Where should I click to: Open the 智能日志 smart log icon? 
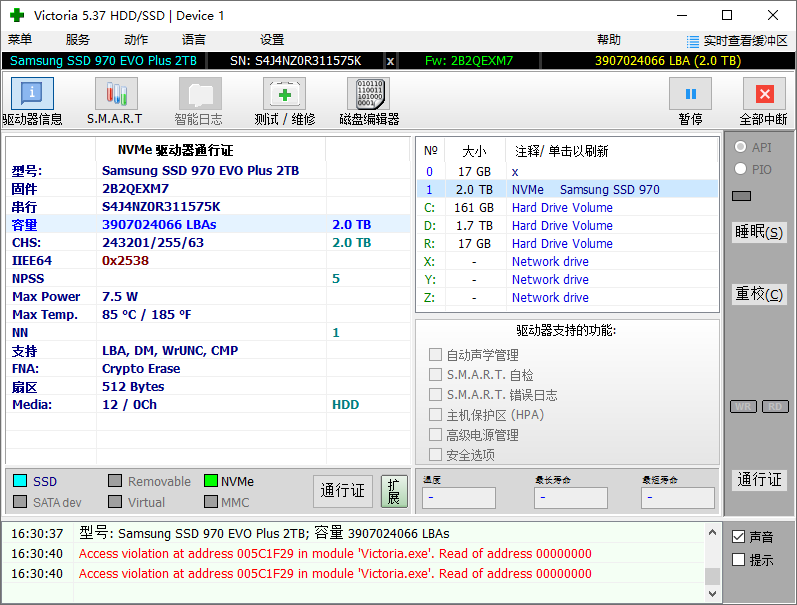click(200, 94)
